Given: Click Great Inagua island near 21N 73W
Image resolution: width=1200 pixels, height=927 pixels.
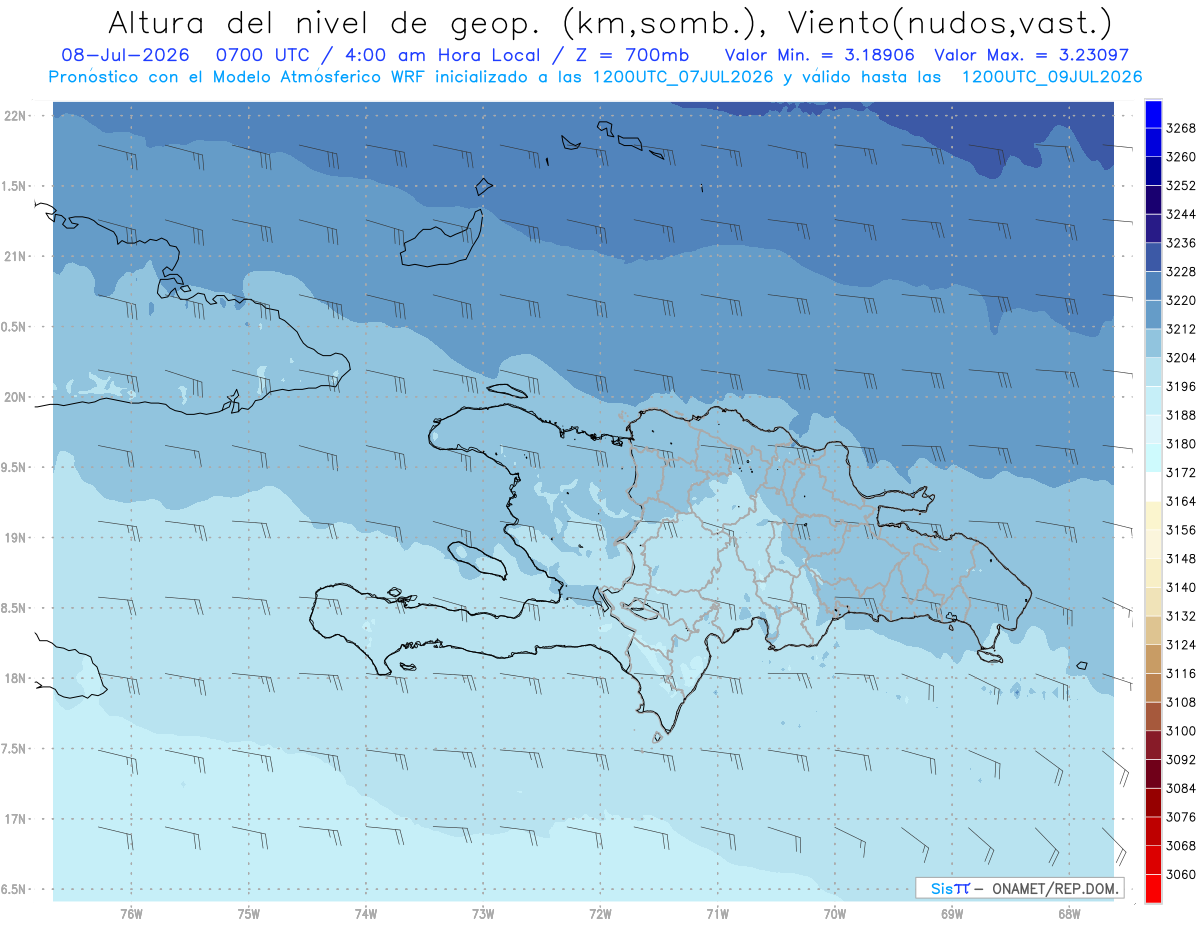Looking at the screenshot, I should (440, 240).
